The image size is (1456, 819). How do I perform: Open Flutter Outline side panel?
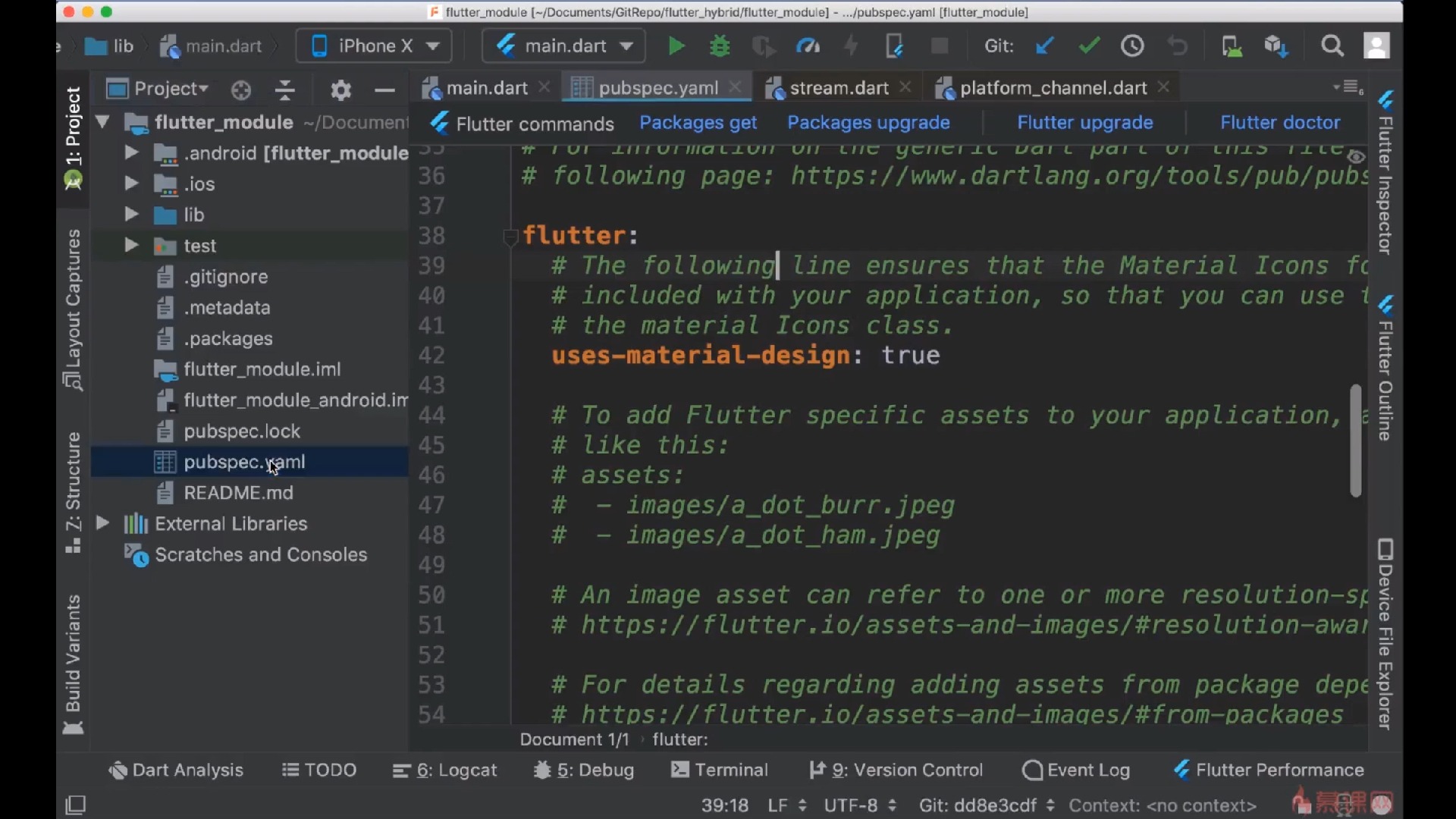coord(1386,368)
